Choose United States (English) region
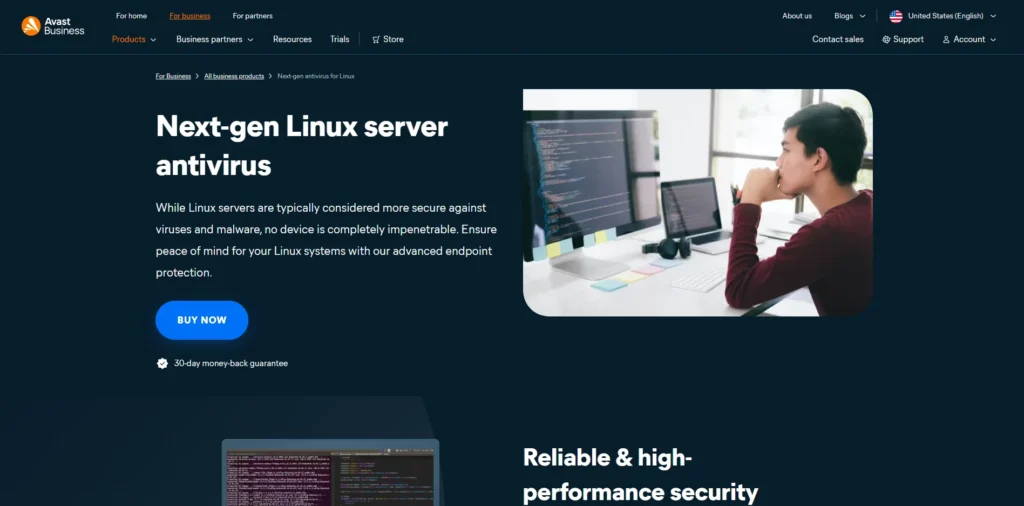 (x=946, y=16)
